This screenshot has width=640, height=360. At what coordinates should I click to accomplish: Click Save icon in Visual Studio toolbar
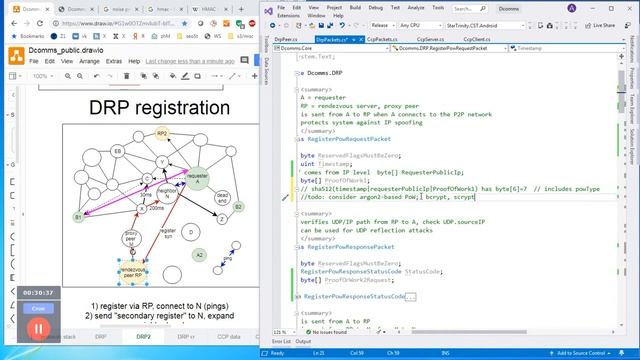coord(321,25)
